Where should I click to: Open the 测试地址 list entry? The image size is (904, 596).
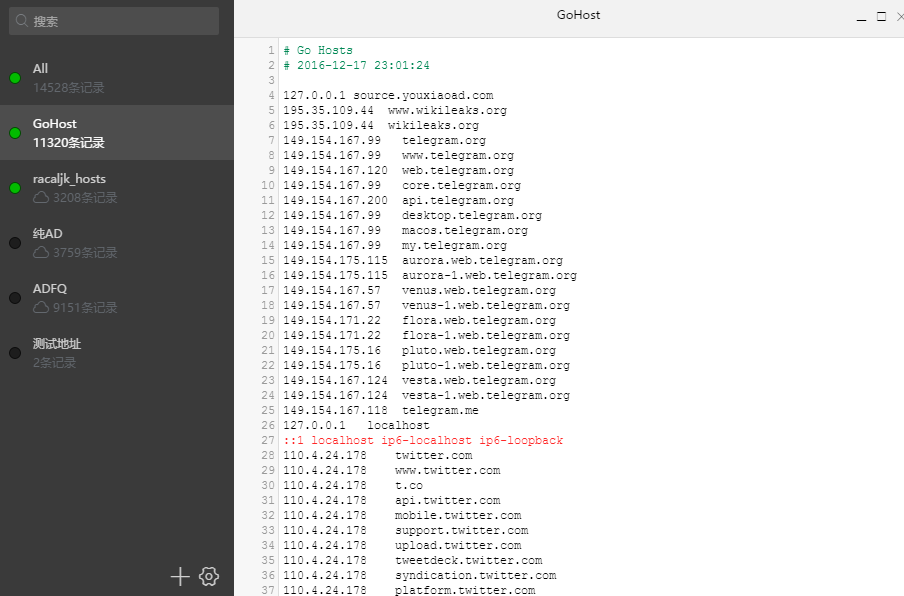[117, 353]
